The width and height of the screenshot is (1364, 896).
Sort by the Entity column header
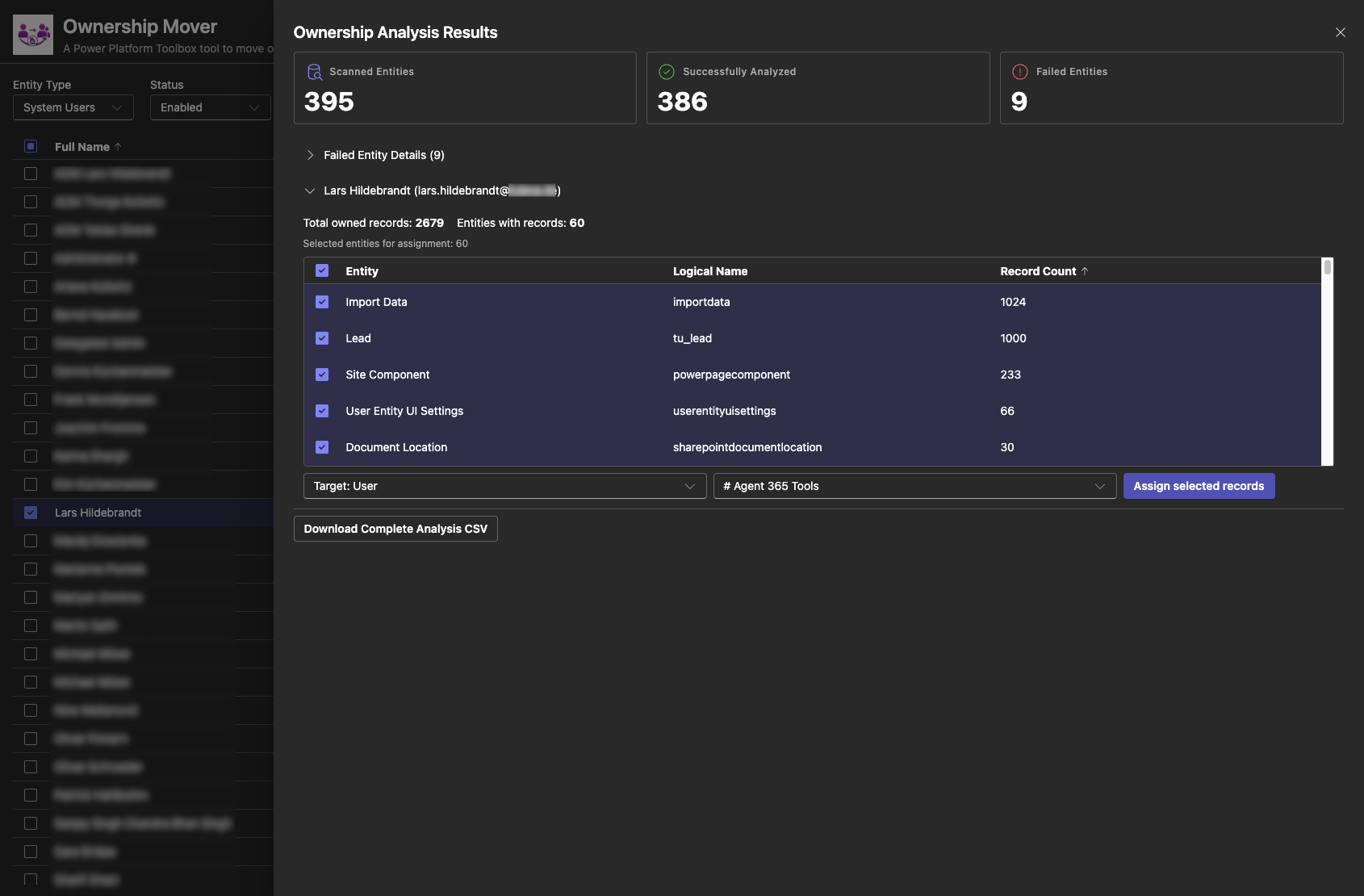click(x=362, y=271)
